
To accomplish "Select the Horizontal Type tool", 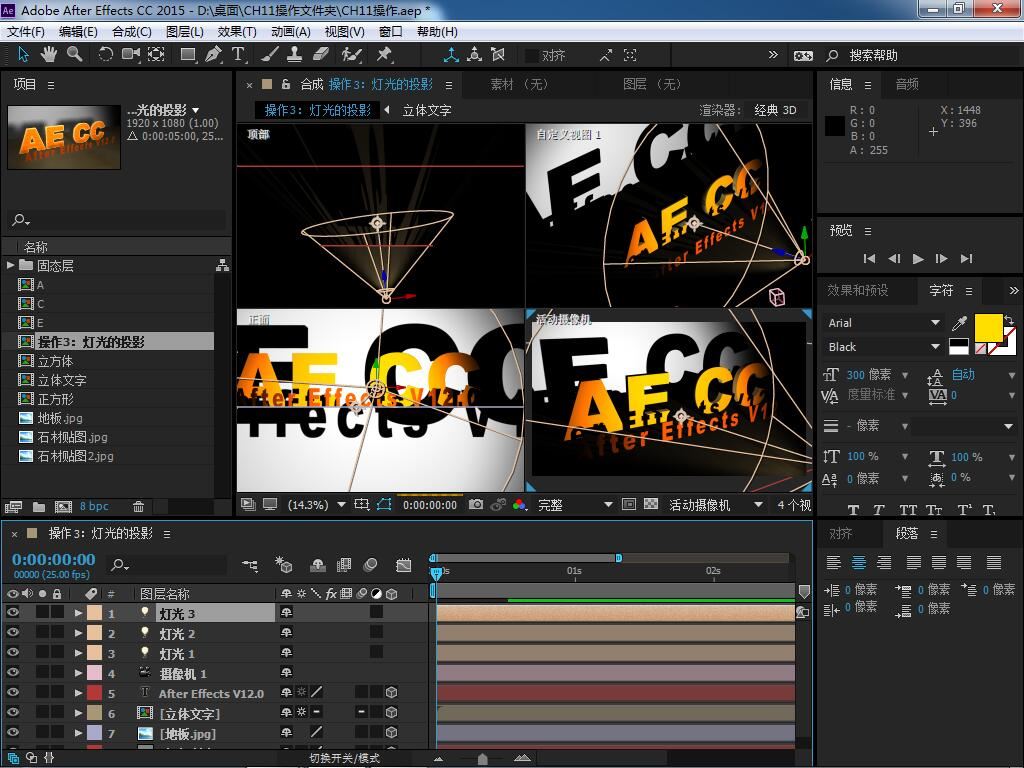I will pos(238,55).
